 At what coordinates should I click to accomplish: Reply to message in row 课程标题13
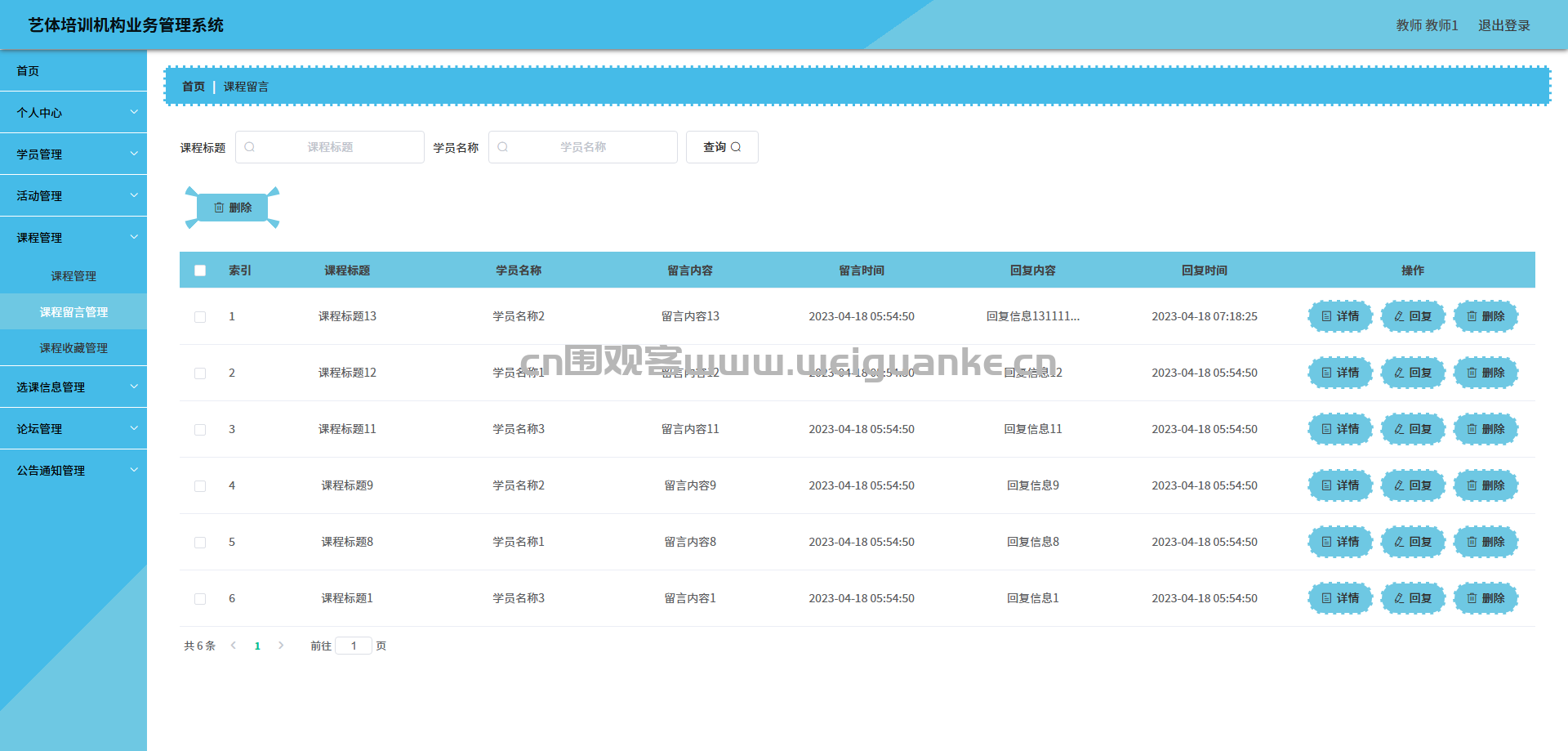coord(1413,316)
